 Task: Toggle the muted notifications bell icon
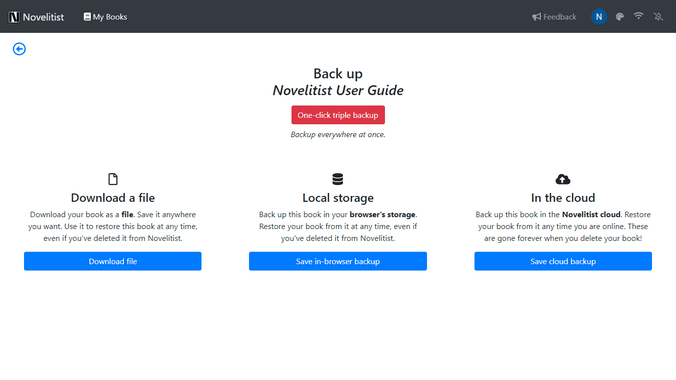tap(658, 17)
